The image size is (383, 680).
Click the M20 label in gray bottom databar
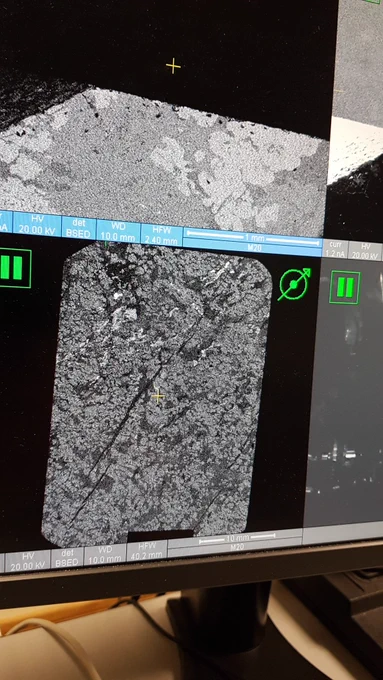236,547
